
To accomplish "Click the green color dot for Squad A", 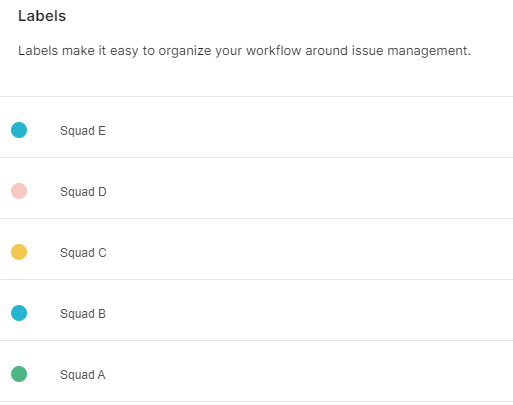I will pyautogui.click(x=19, y=374).
